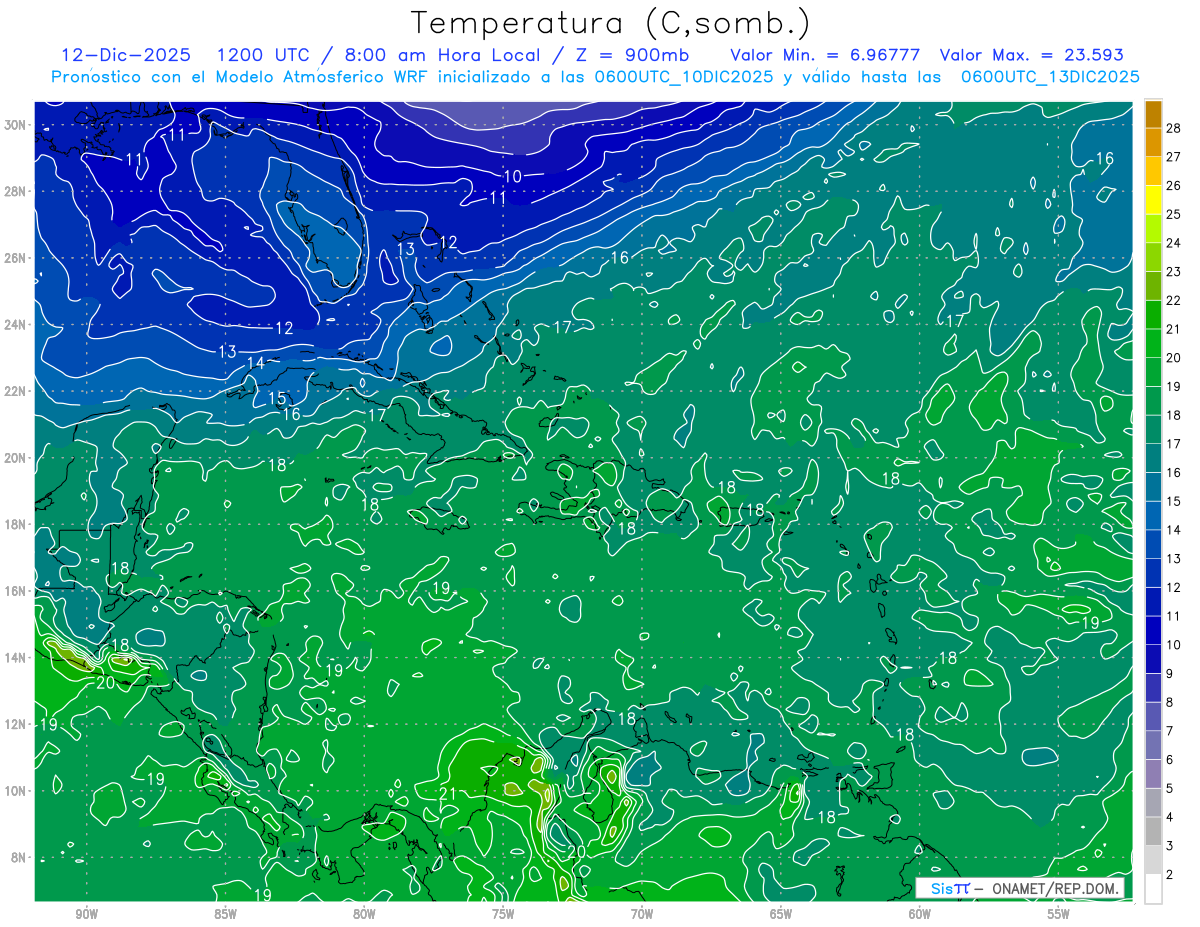The height and width of the screenshot is (927, 1200).
Task: Click the colorbar label 25
Action: click(x=1173, y=214)
